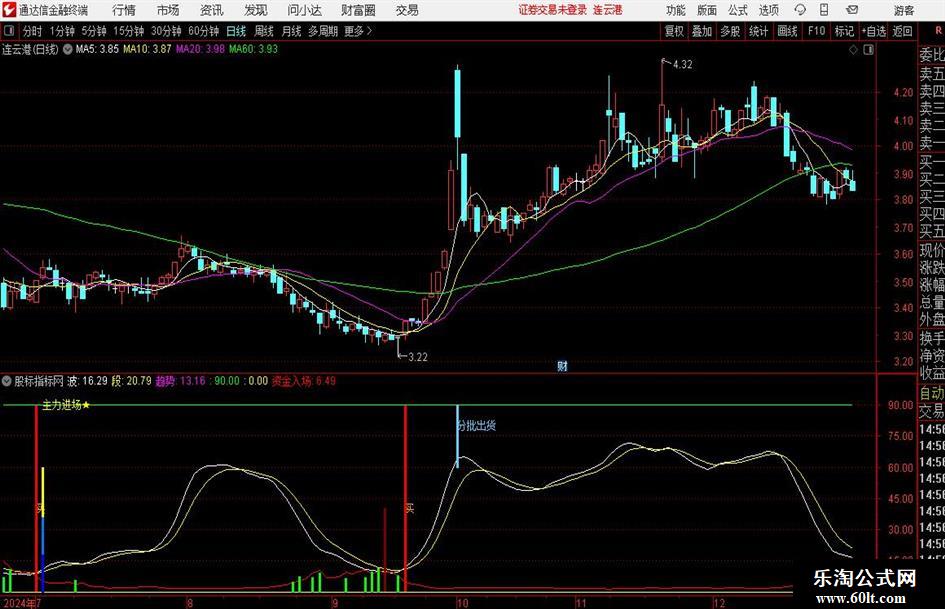Select the 日线 daily period tab
The image size is (945, 609).
click(x=236, y=31)
